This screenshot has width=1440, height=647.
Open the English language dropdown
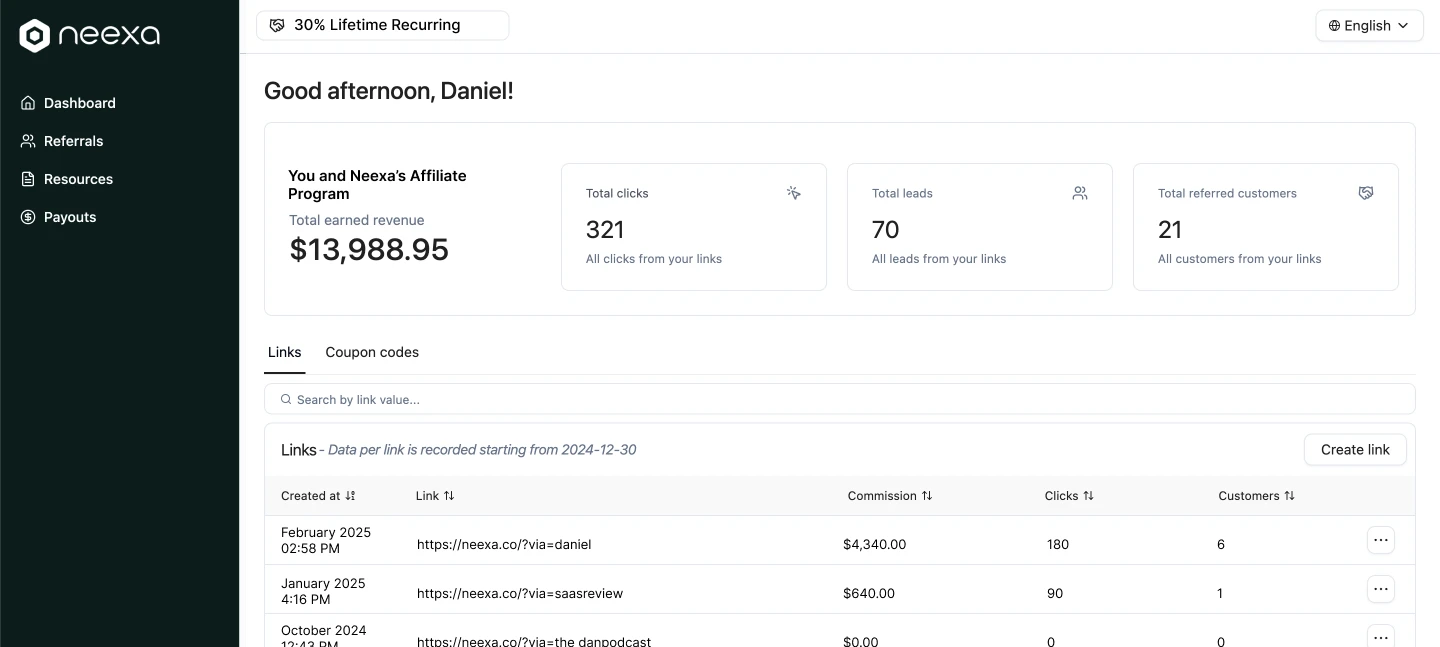[1369, 25]
